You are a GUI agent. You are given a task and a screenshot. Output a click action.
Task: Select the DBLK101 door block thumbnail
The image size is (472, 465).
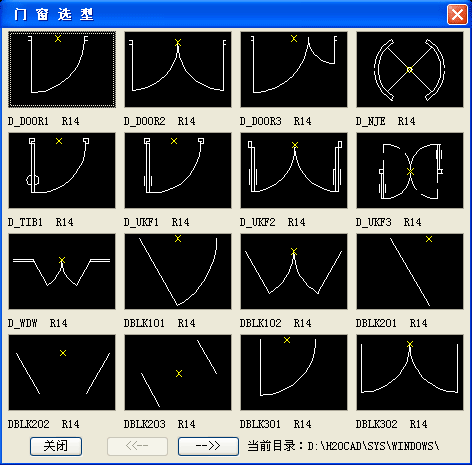click(178, 271)
